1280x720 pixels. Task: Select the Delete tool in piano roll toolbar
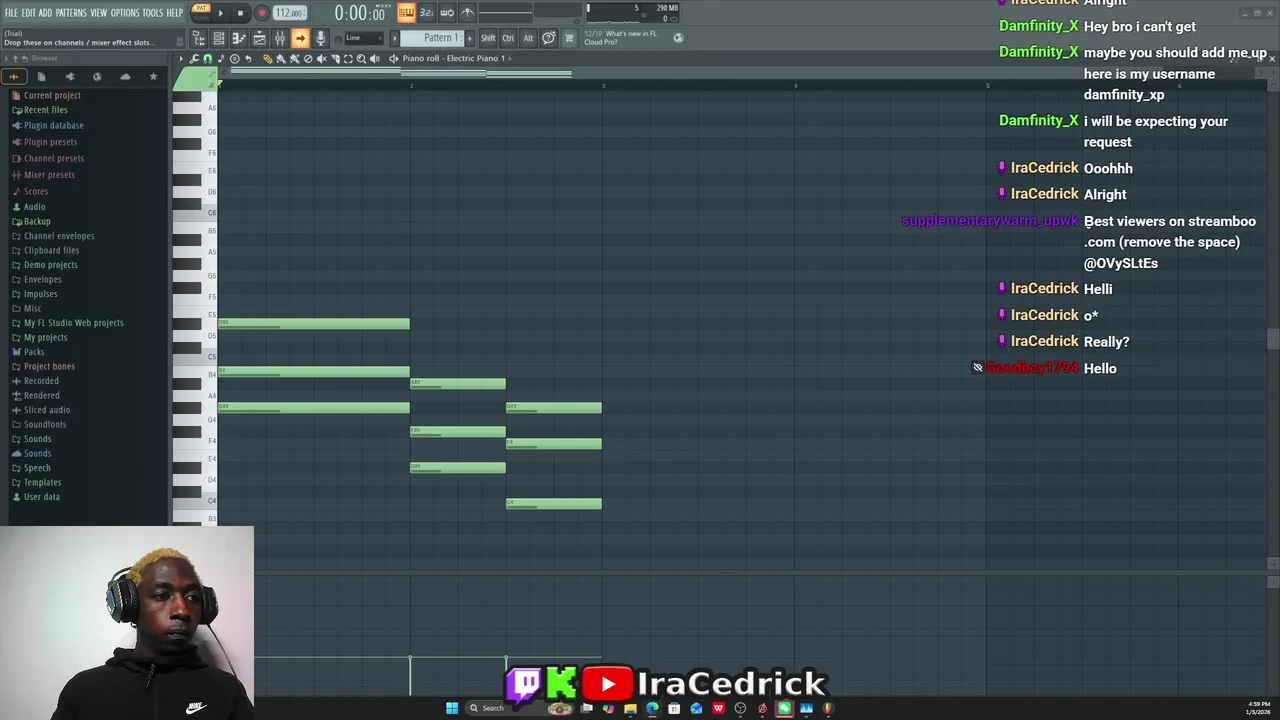point(308,58)
